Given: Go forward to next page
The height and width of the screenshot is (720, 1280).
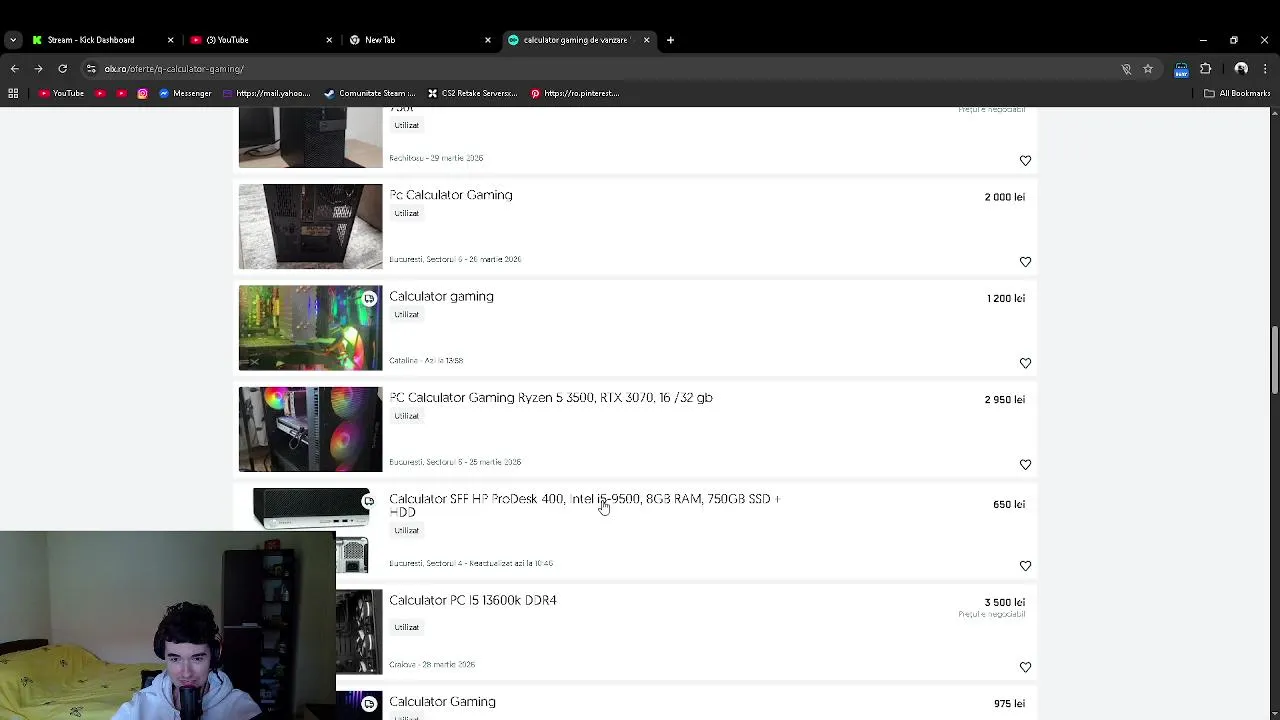Looking at the screenshot, I should click(x=38, y=69).
